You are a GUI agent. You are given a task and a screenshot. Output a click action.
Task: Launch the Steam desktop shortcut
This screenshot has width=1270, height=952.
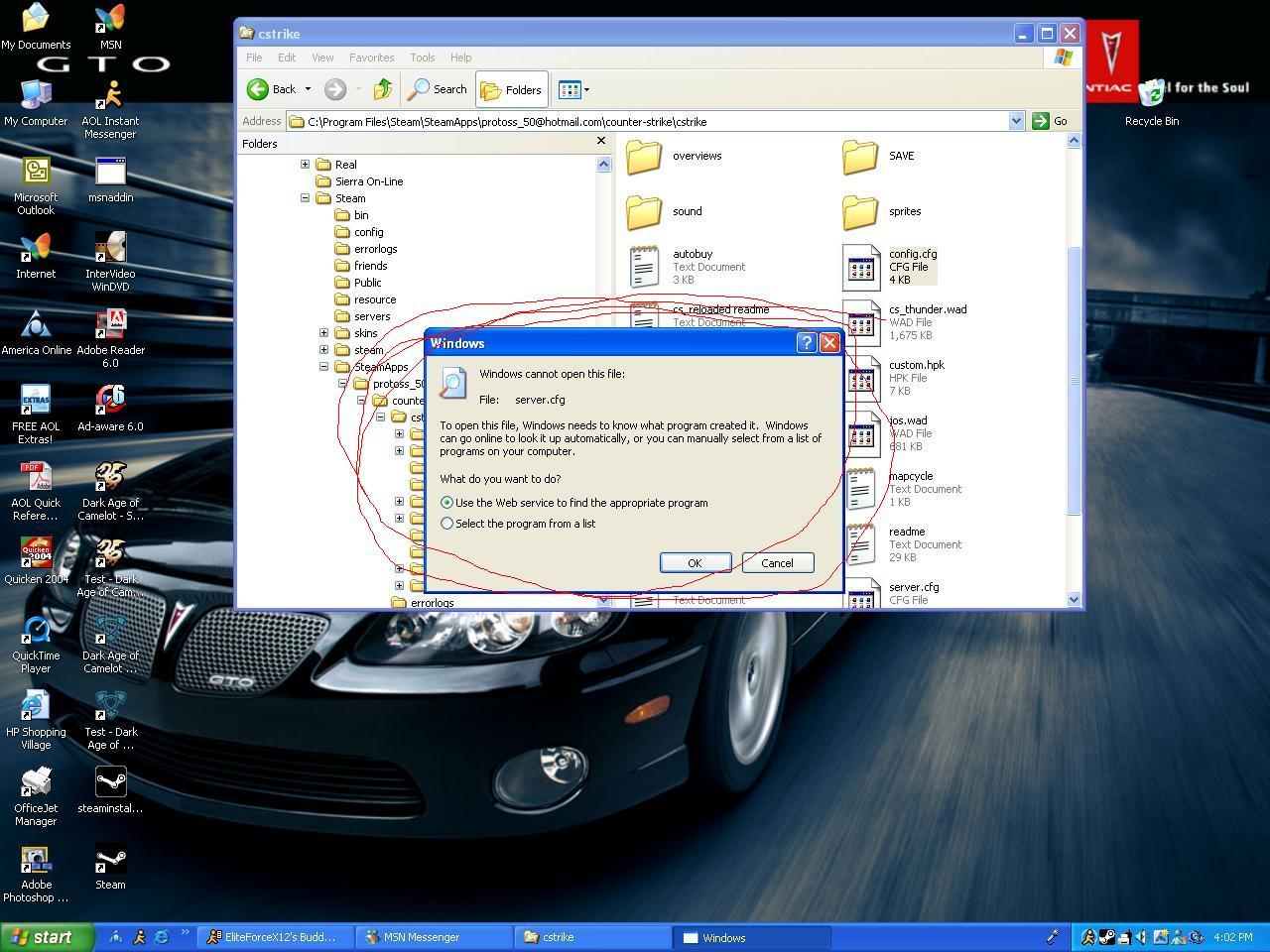(110, 867)
